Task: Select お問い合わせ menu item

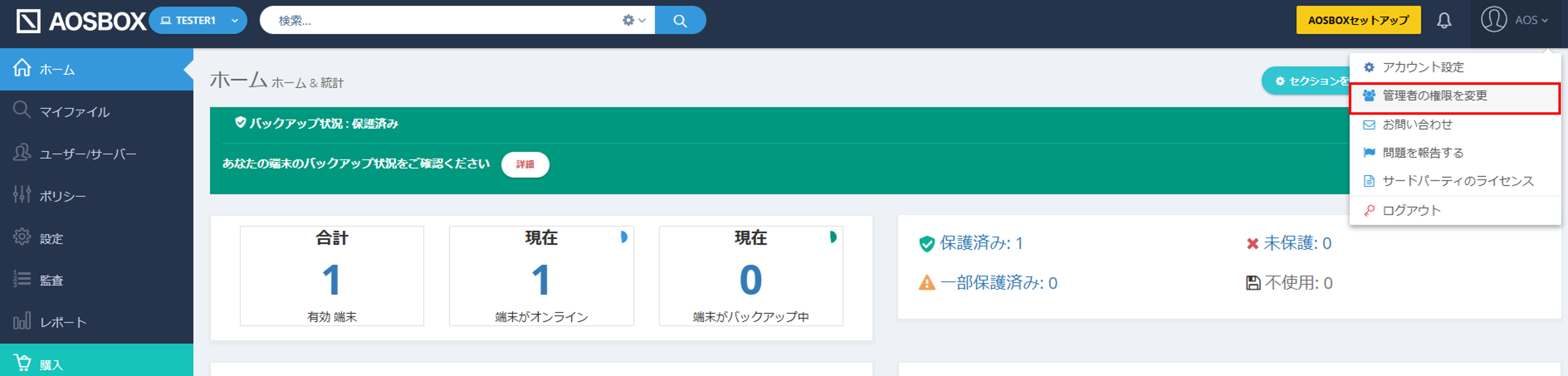Action: click(x=1455, y=125)
